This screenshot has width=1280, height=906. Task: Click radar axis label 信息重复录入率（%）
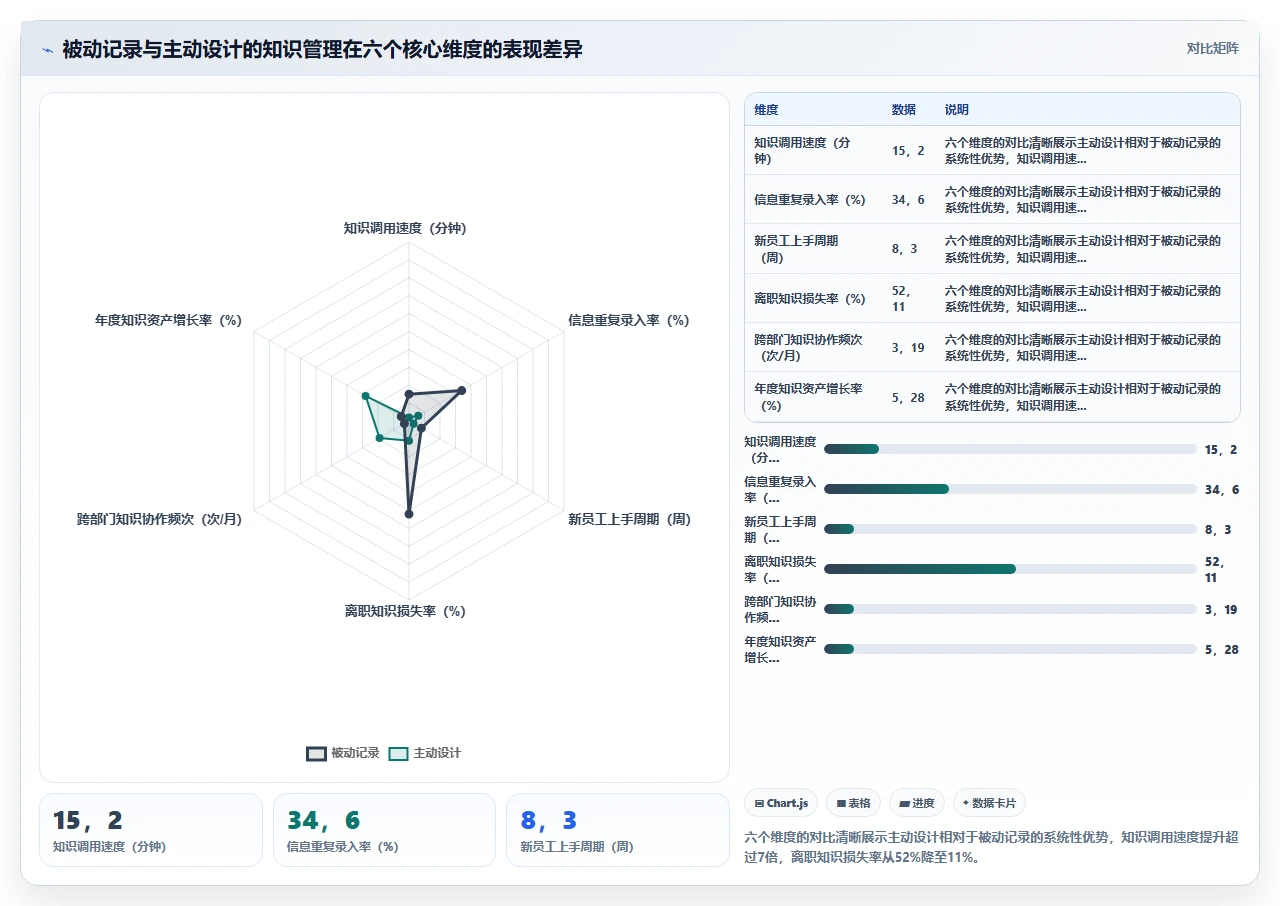pyautogui.click(x=629, y=320)
